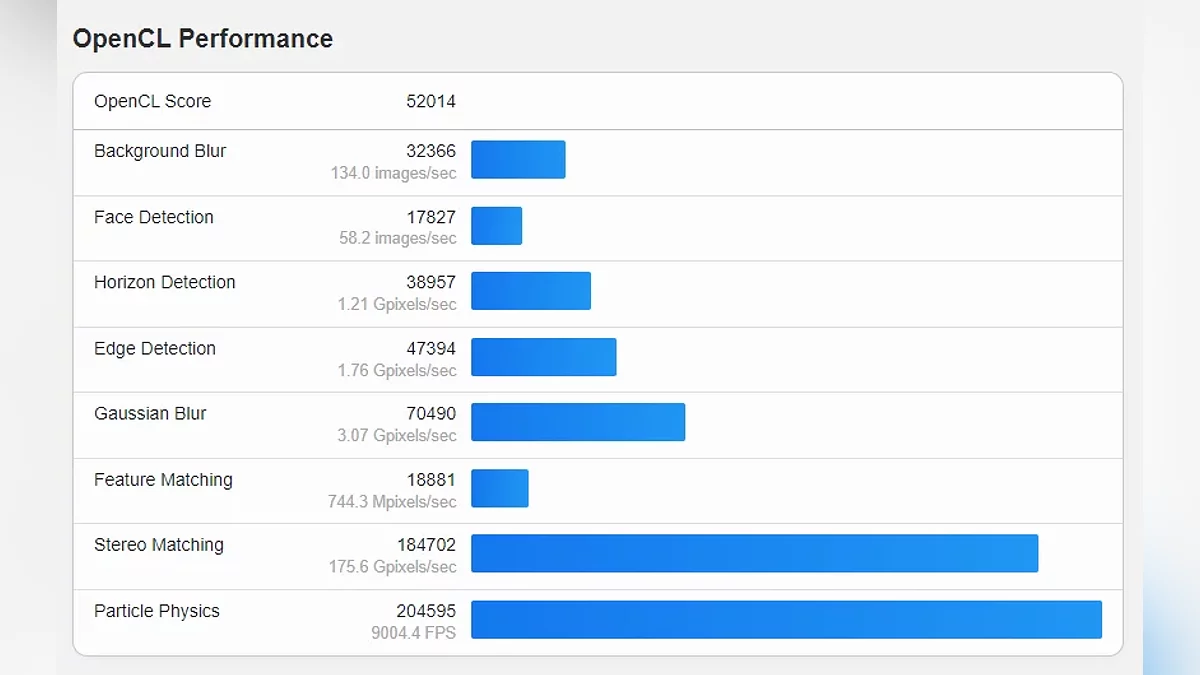Image resolution: width=1200 pixels, height=675 pixels.
Task: Select the Face Detection label
Action: point(154,217)
